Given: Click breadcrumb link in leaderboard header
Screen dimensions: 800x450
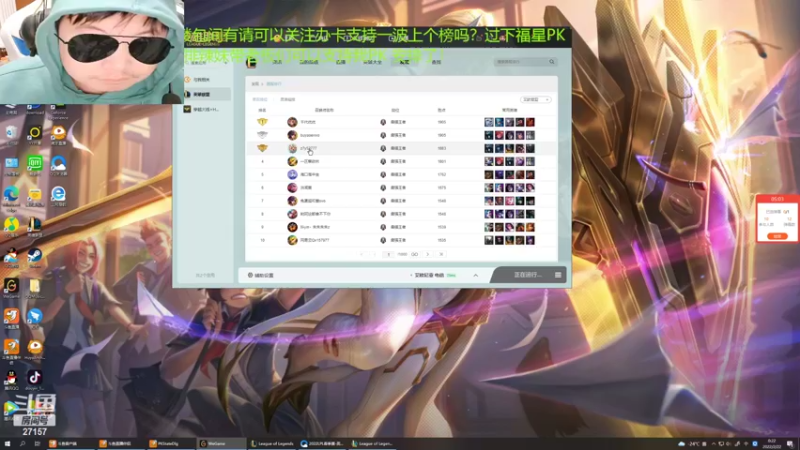Looking at the screenshot, I should (274, 84).
